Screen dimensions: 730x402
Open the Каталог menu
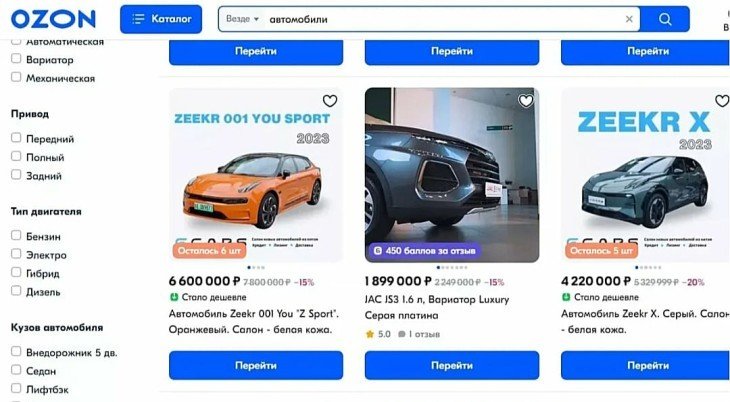click(x=161, y=19)
